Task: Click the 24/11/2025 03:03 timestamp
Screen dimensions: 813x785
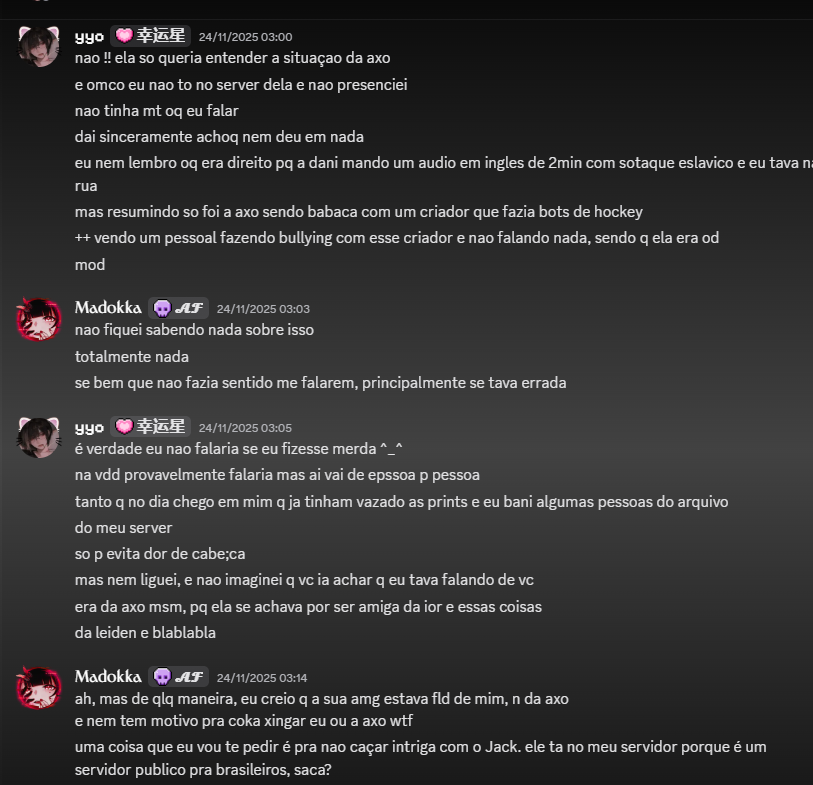Action: tap(263, 309)
